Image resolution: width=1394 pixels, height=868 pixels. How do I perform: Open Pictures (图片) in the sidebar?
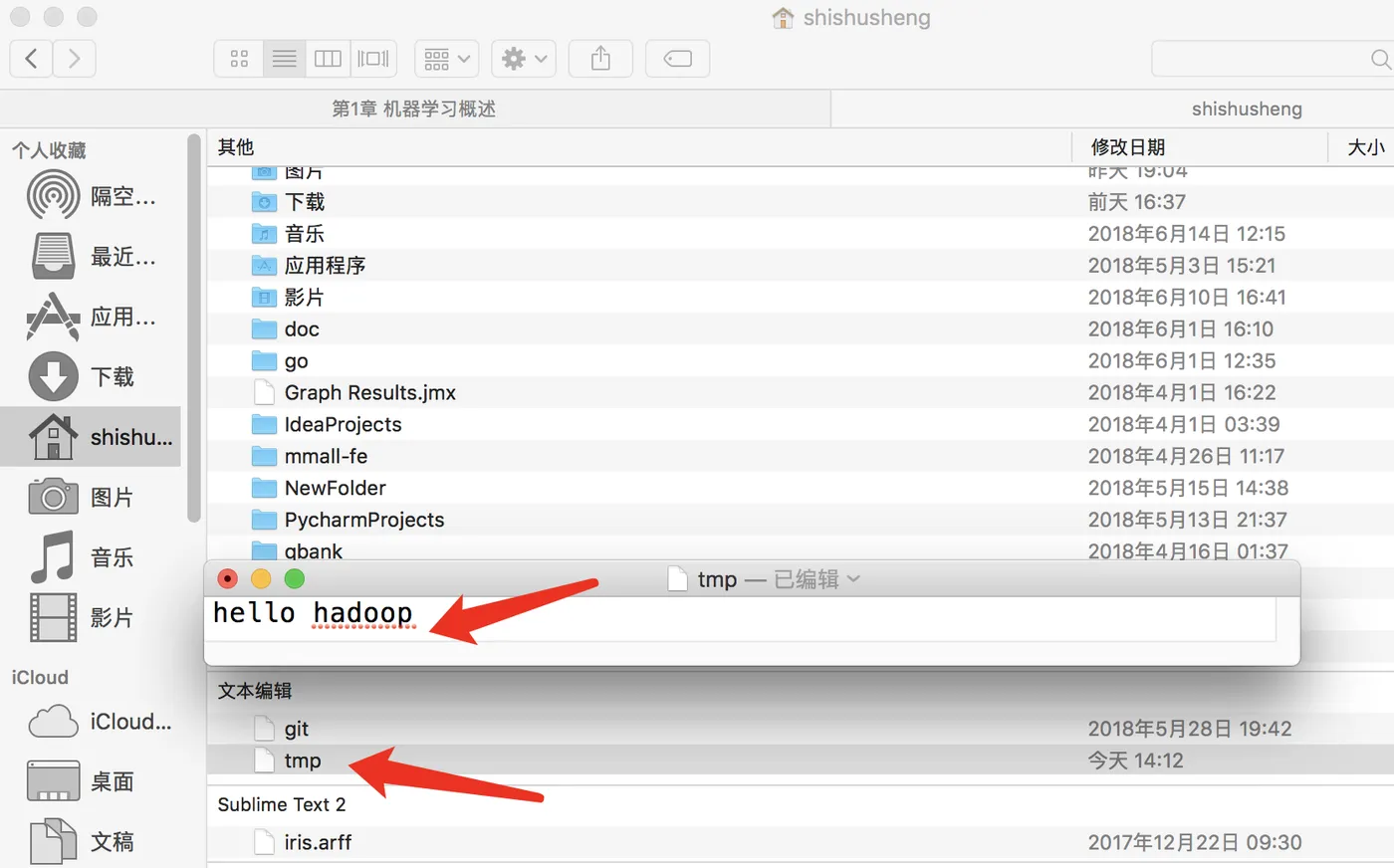tap(92, 497)
